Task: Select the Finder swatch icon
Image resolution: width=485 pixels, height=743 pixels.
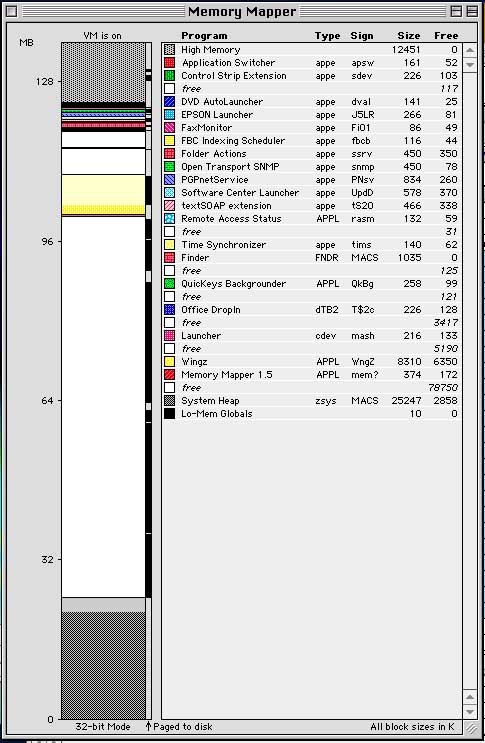Action: pyautogui.click(x=169, y=257)
